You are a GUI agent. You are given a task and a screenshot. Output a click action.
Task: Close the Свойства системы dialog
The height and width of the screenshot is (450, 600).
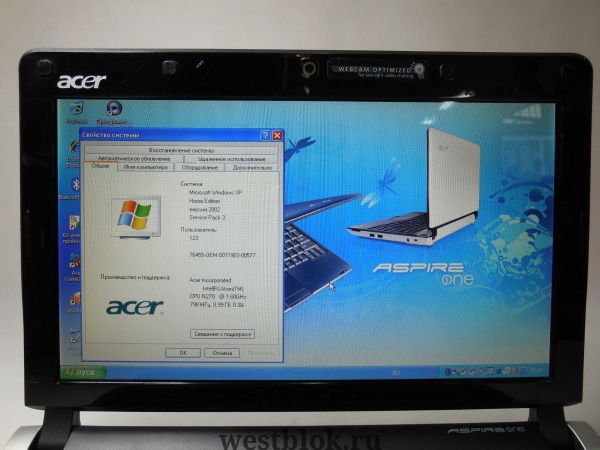pos(277,135)
